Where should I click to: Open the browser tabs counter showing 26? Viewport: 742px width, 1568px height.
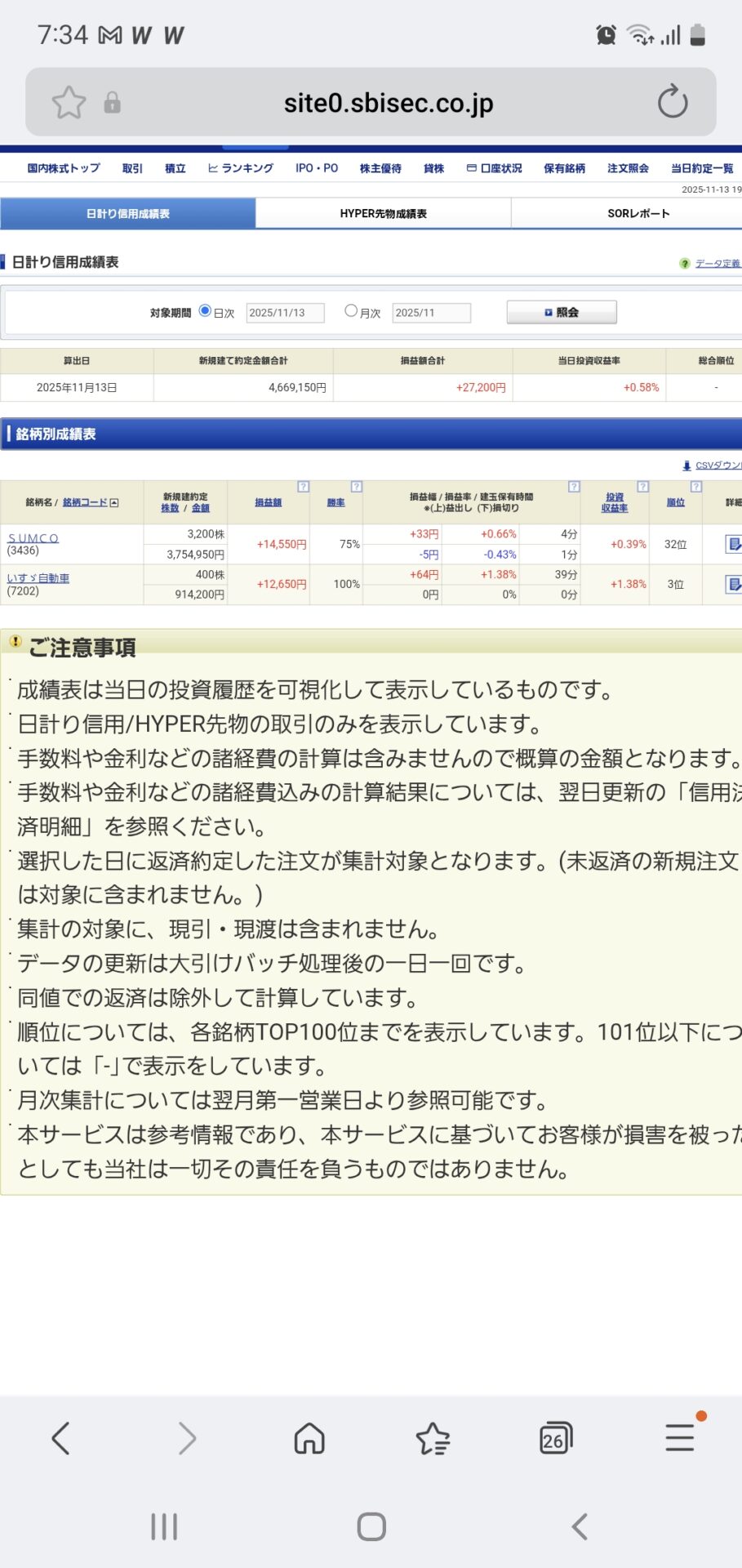coord(555,1438)
